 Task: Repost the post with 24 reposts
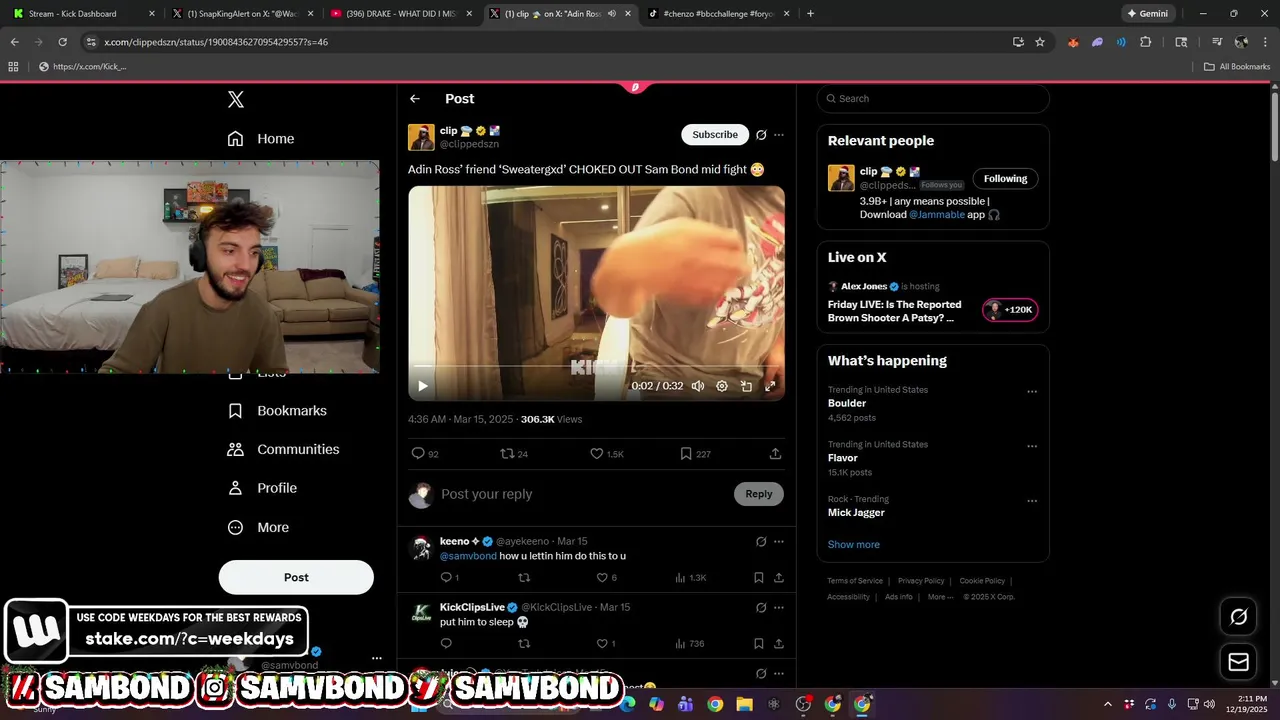point(514,454)
